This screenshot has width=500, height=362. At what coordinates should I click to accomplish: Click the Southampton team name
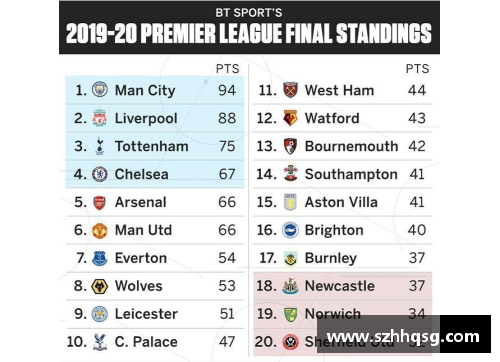(351, 175)
